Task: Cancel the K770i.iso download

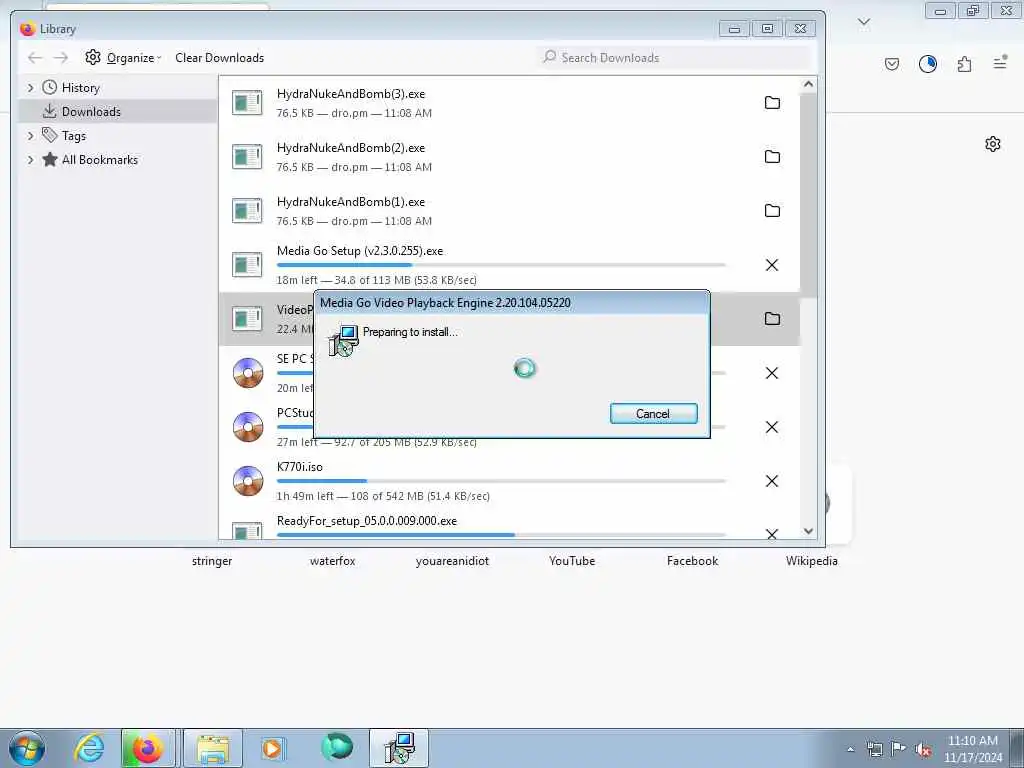Action: 772,481
